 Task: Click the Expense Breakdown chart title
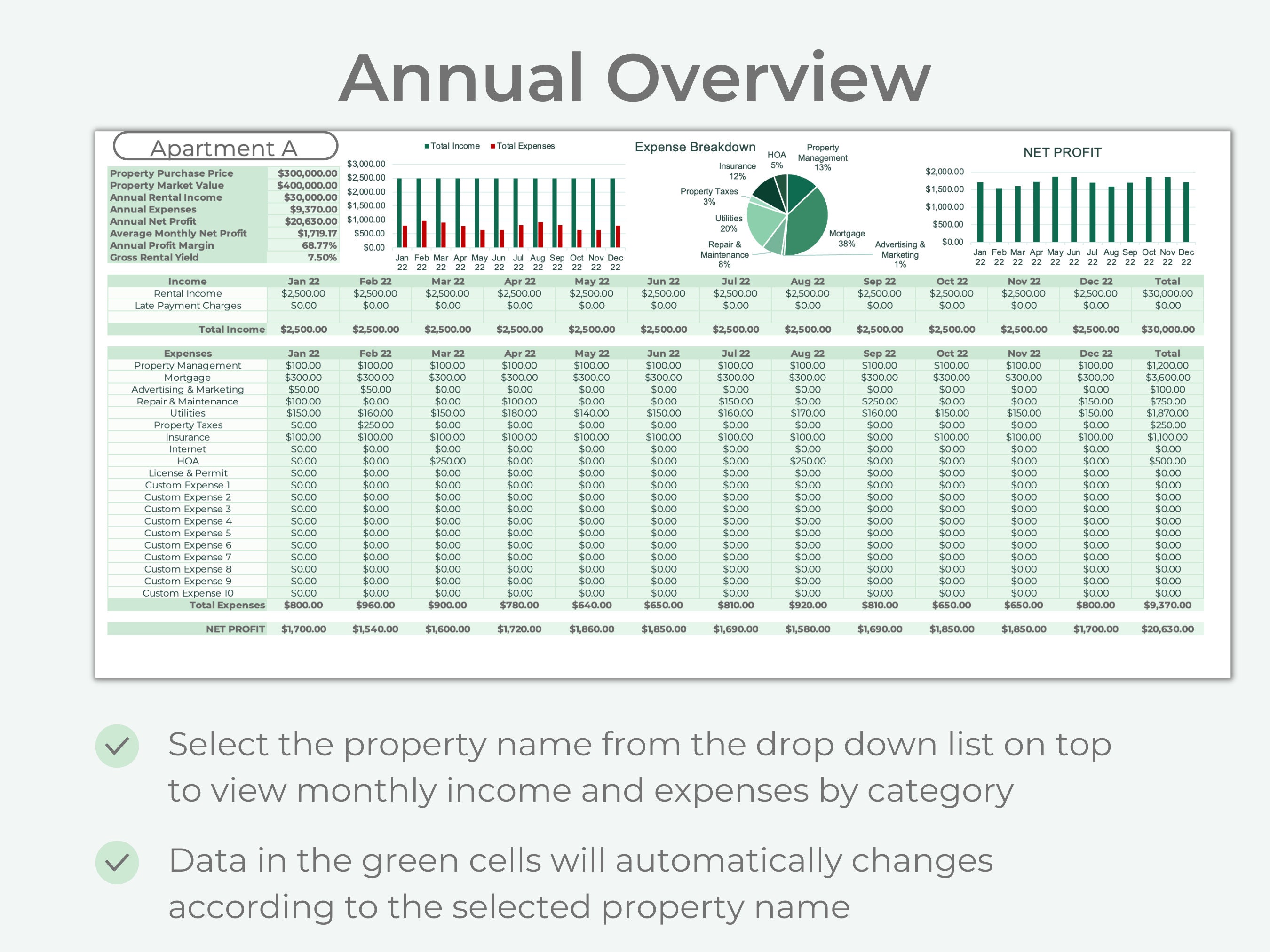pos(695,148)
